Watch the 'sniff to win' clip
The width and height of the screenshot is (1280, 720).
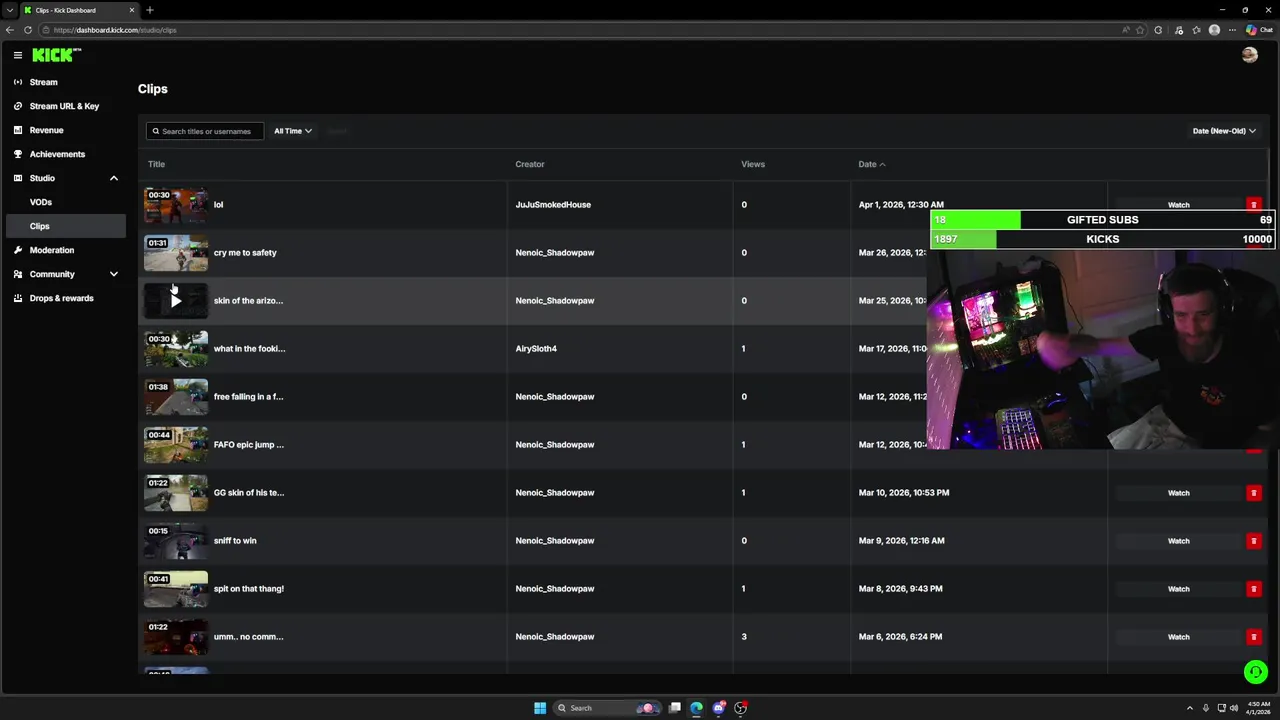[x=1179, y=541]
